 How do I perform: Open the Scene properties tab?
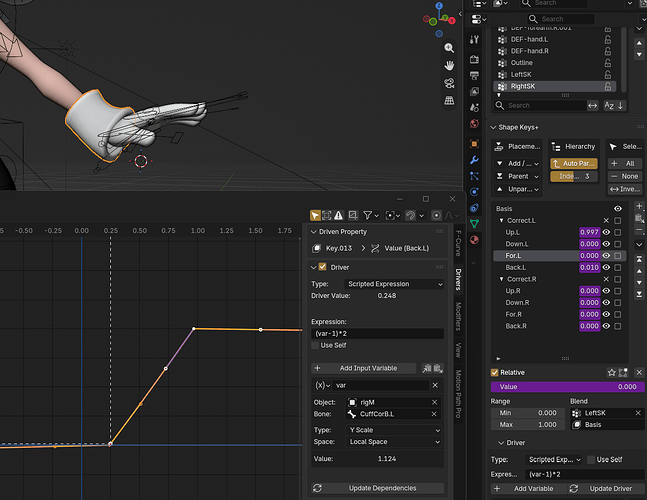tap(475, 107)
